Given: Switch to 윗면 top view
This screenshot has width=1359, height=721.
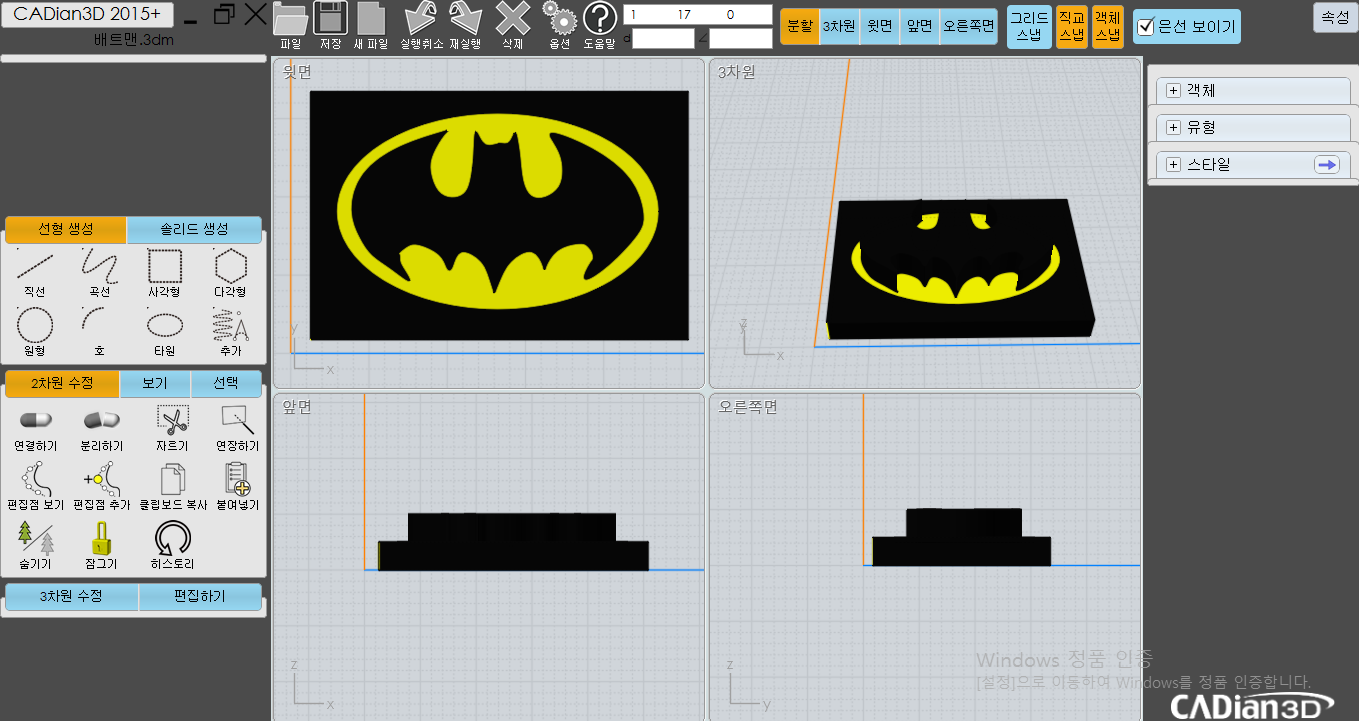Looking at the screenshot, I should pos(879,27).
